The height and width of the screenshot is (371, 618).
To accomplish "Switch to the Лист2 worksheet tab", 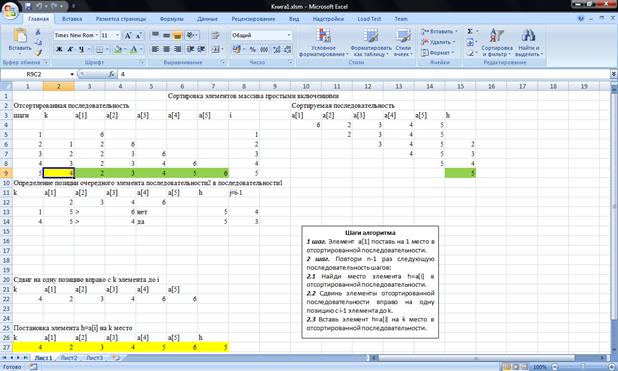I will click(x=69, y=358).
